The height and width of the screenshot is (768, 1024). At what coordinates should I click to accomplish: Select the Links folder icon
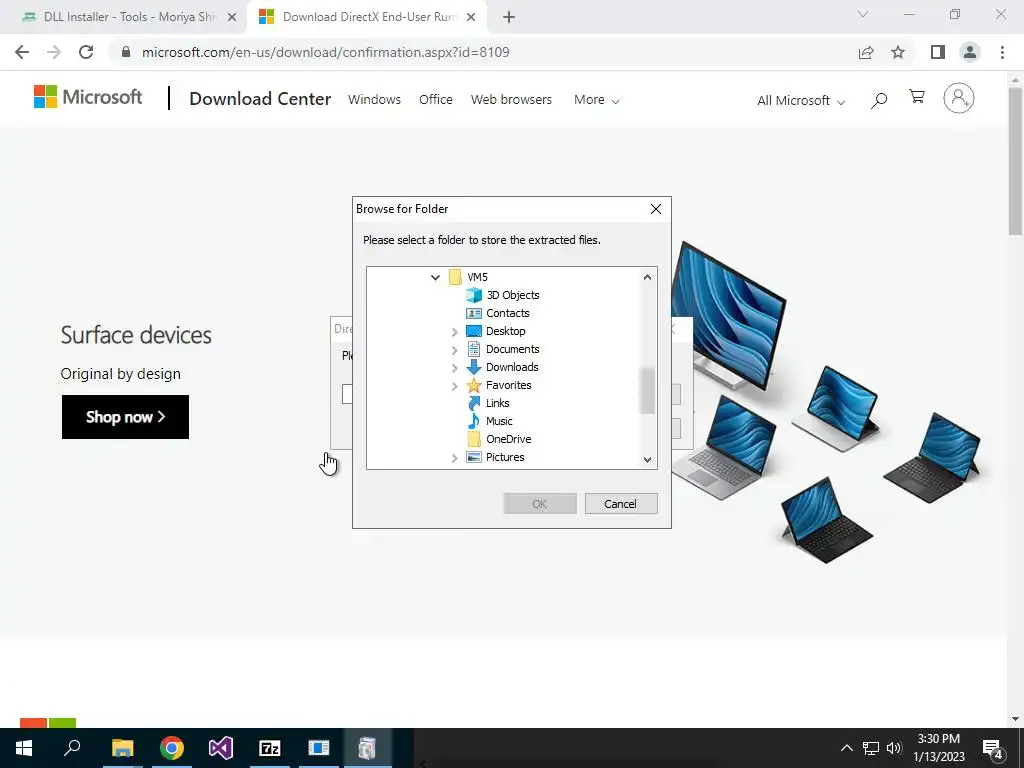click(x=474, y=403)
